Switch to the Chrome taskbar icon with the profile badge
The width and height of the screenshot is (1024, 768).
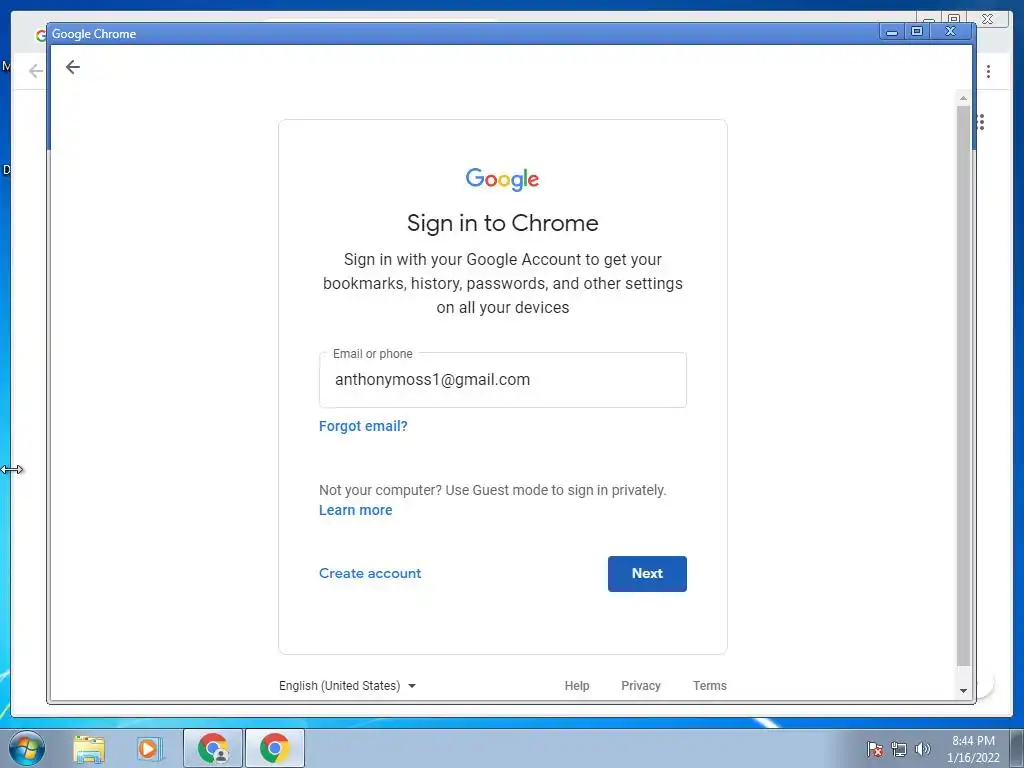(x=213, y=748)
